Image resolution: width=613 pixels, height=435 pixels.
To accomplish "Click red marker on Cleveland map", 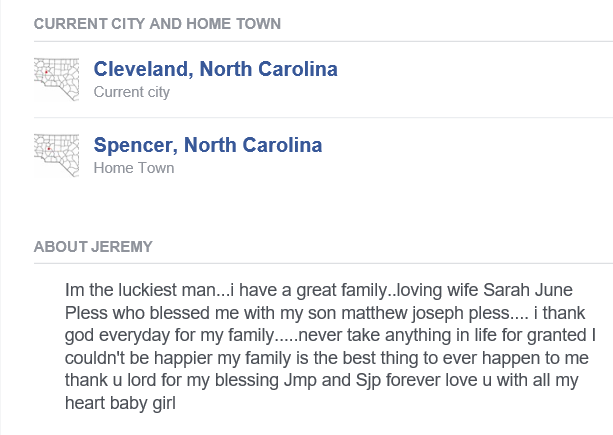I will pos(47,72).
